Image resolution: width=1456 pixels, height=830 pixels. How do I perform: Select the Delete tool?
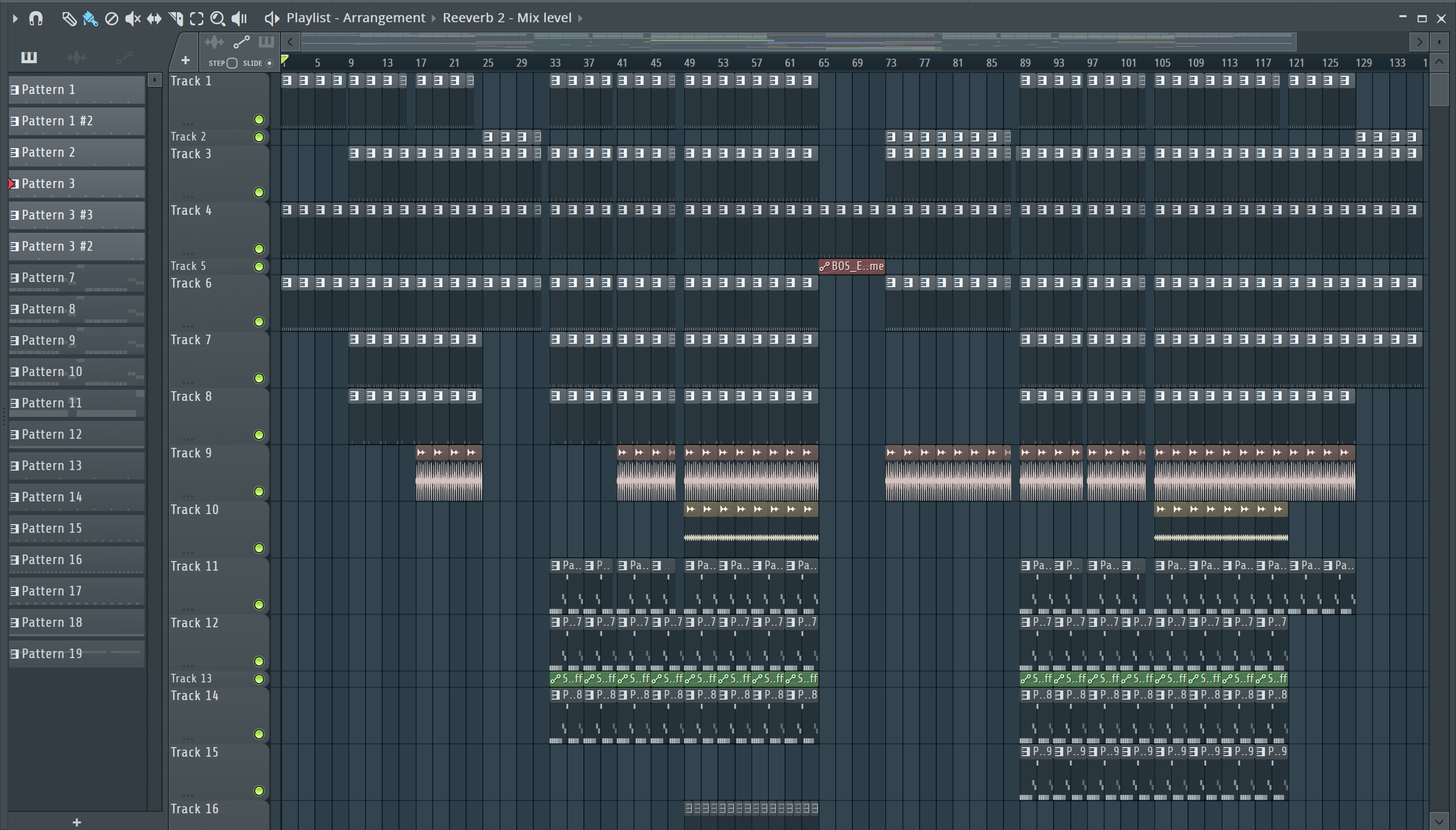tap(111, 19)
